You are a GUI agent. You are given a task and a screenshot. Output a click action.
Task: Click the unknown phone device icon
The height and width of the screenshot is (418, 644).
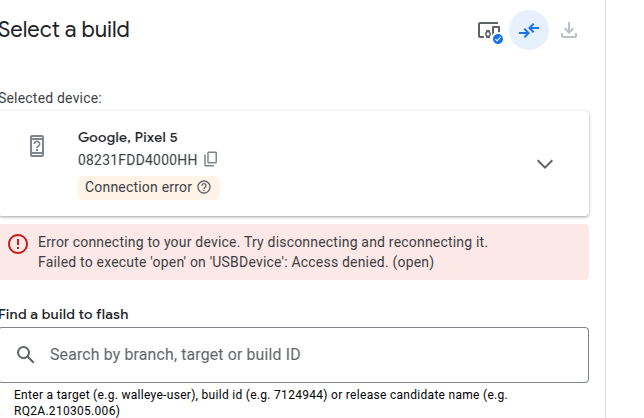(37, 146)
